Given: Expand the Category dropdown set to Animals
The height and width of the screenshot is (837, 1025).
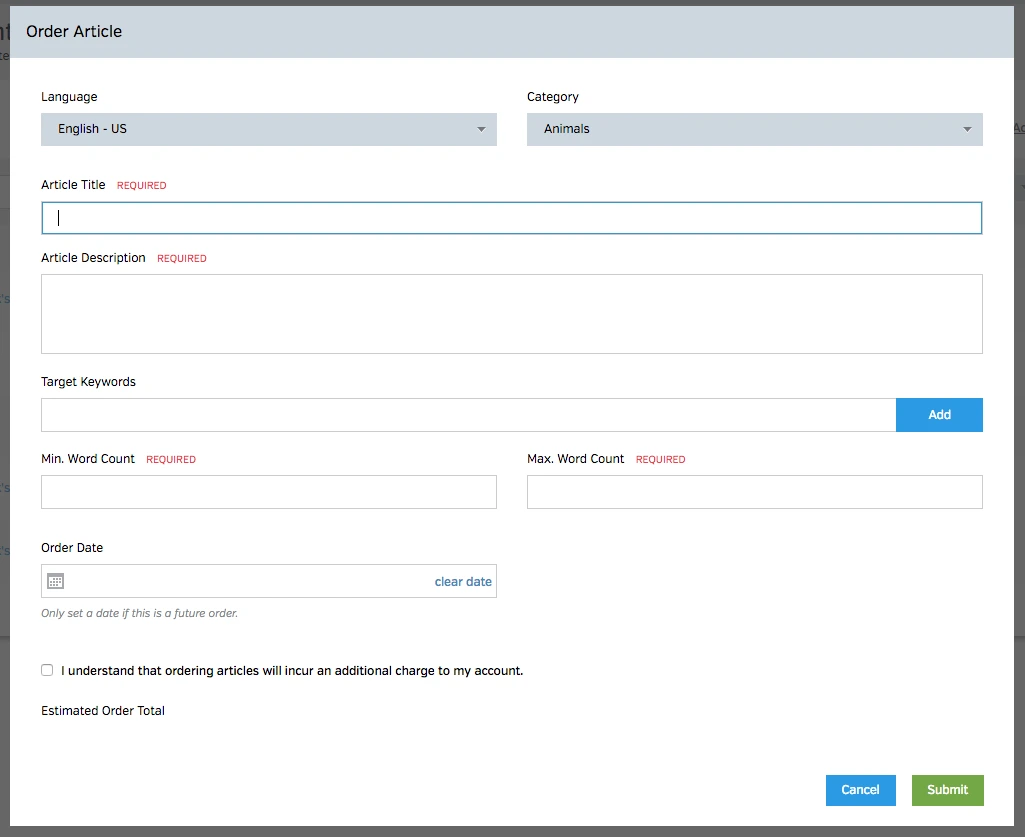Looking at the screenshot, I should point(754,129).
